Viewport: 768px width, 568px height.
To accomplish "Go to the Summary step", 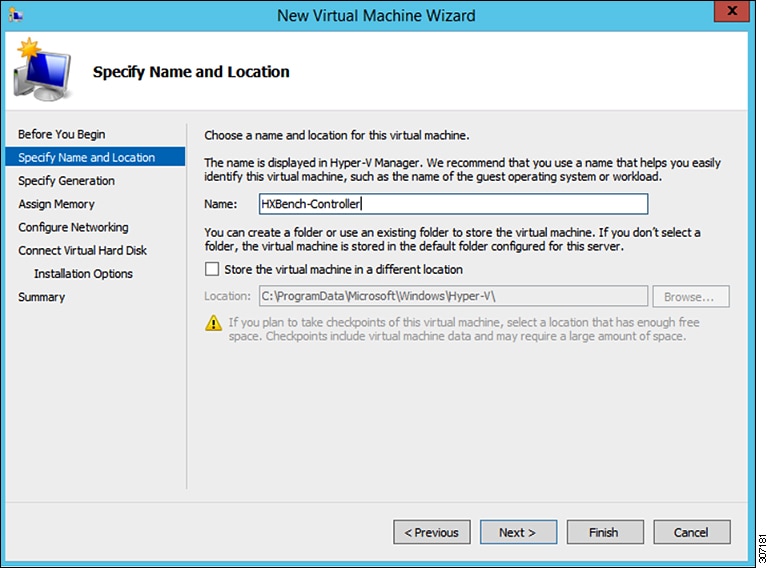I will click(x=42, y=297).
